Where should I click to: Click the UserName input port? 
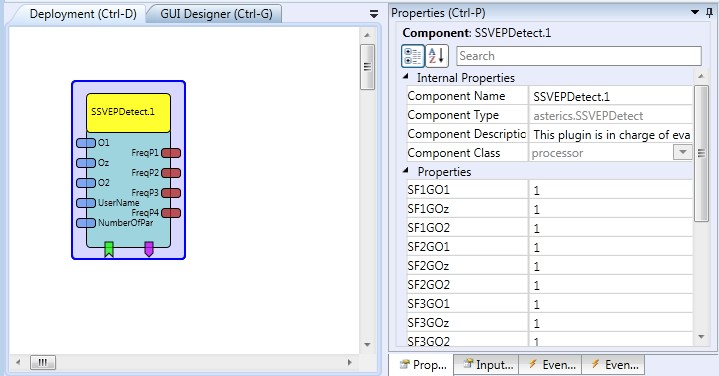tap(86, 203)
